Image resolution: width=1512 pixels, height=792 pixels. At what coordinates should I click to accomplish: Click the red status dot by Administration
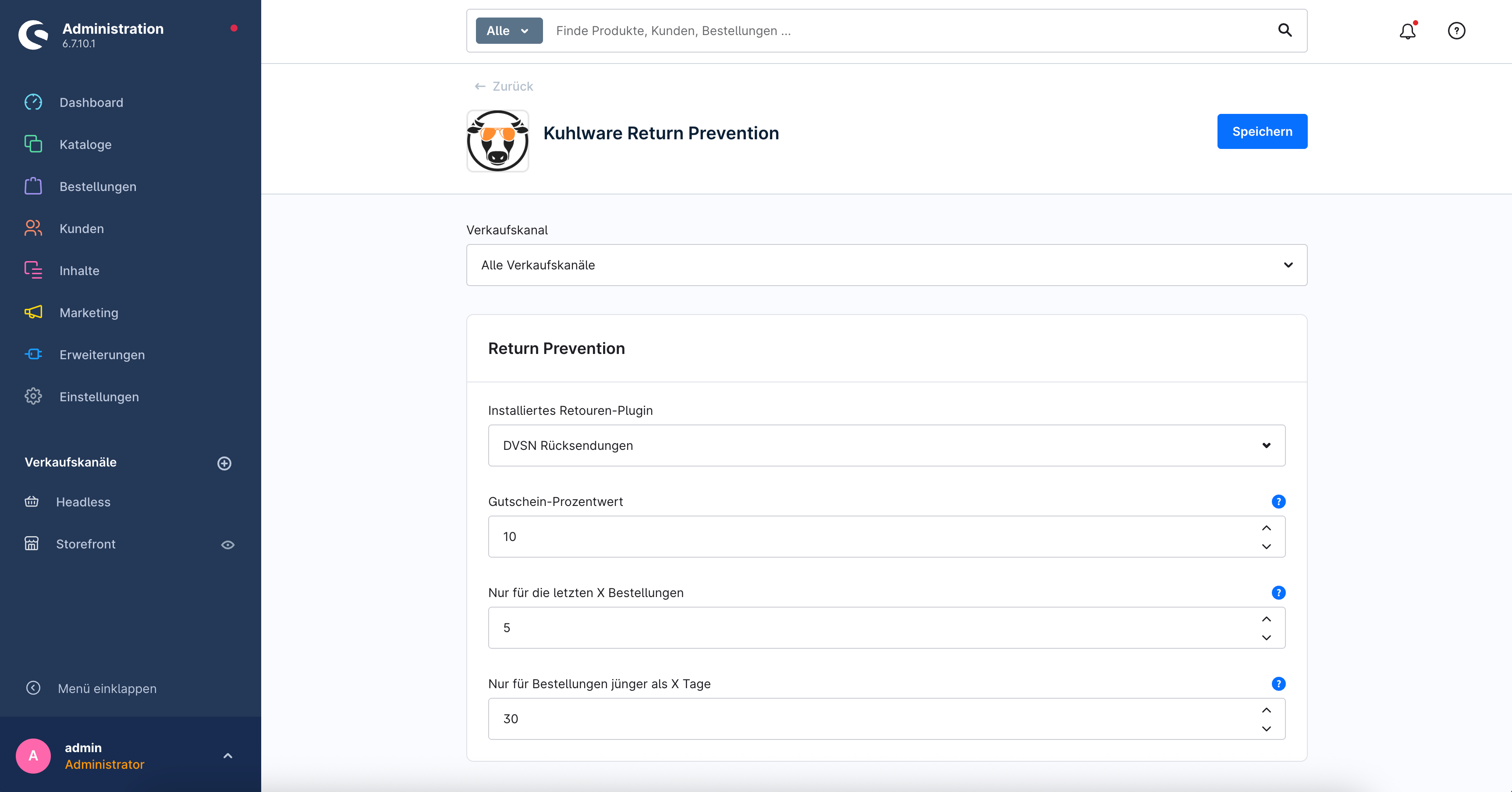click(x=234, y=28)
